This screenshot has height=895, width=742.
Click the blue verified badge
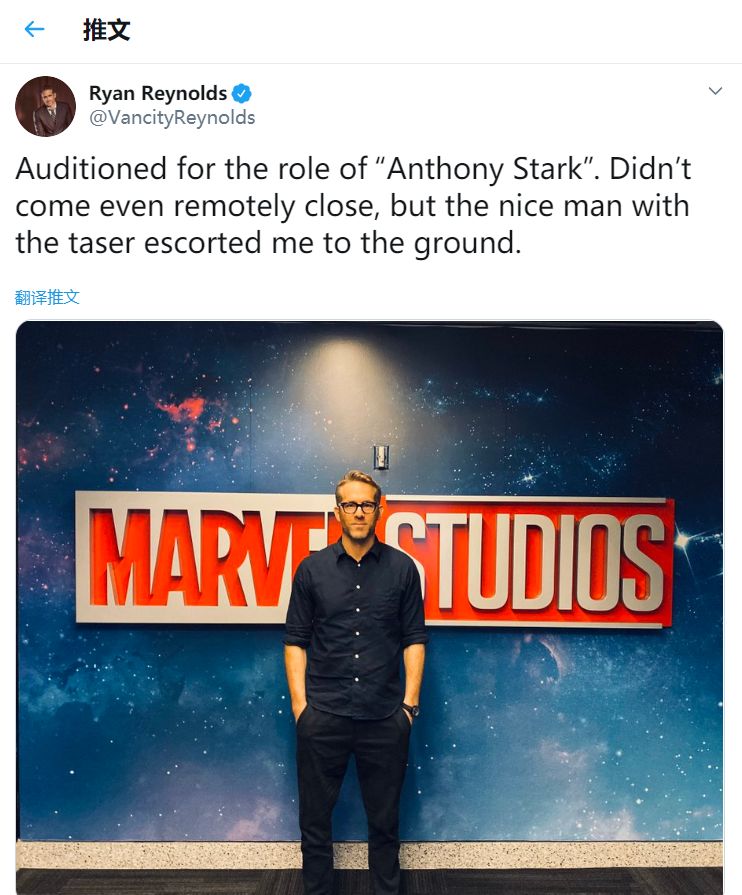pos(241,93)
